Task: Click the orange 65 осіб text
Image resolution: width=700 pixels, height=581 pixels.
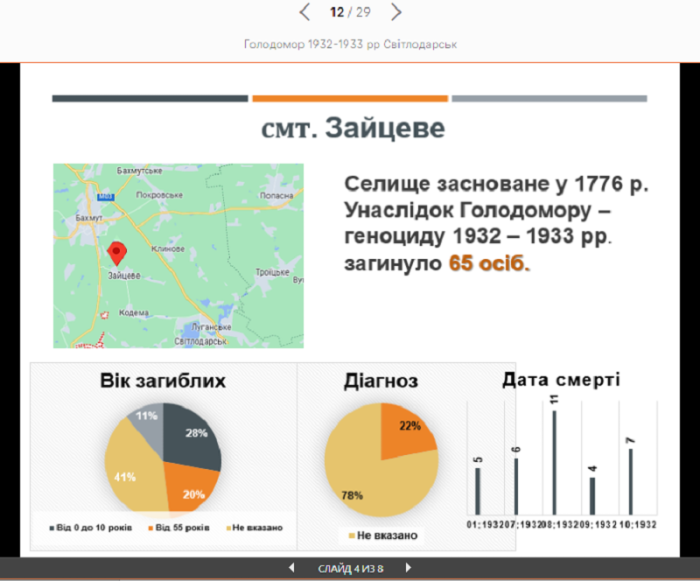Action: pyautogui.click(x=490, y=264)
